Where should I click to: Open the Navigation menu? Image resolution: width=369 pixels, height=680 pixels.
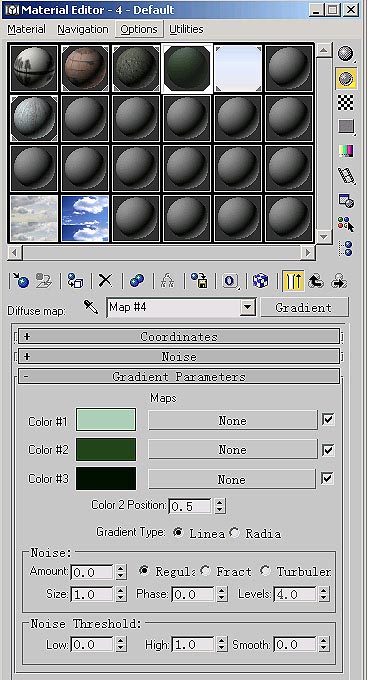coord(83,29)
